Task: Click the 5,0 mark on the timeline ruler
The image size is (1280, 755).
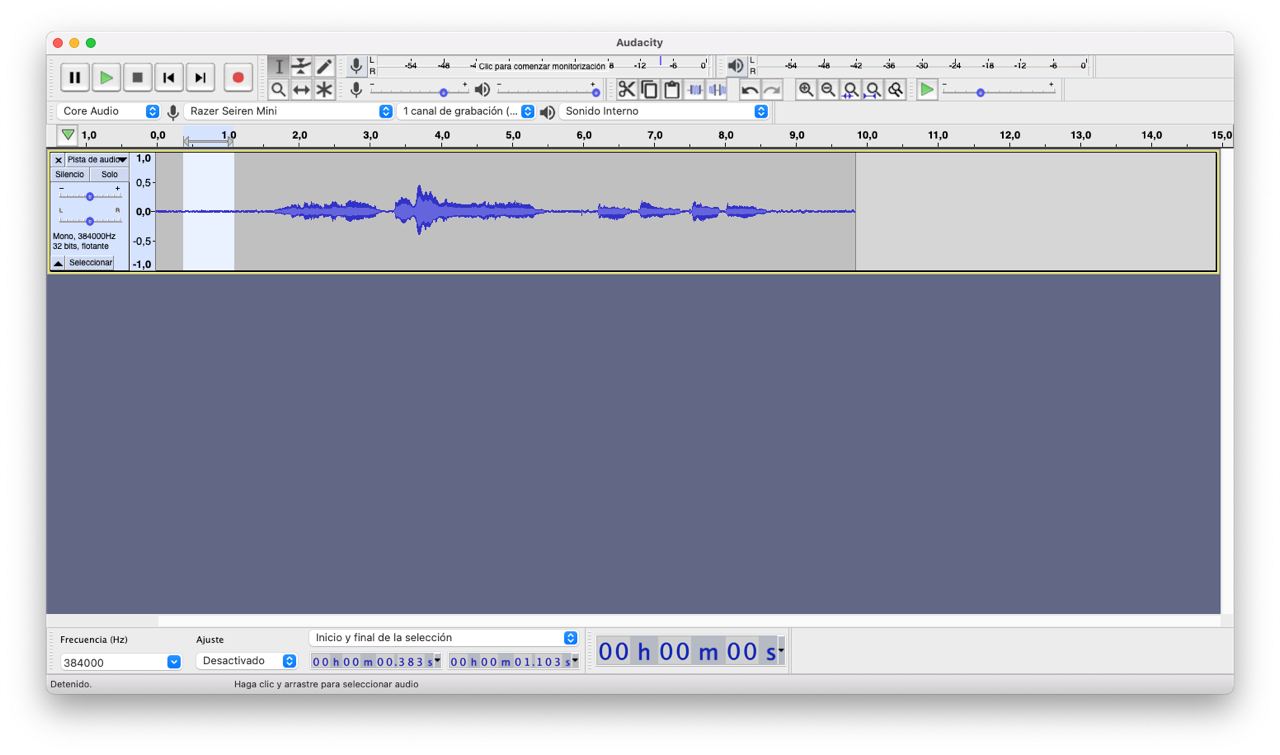Action: [x=513, y=135]
